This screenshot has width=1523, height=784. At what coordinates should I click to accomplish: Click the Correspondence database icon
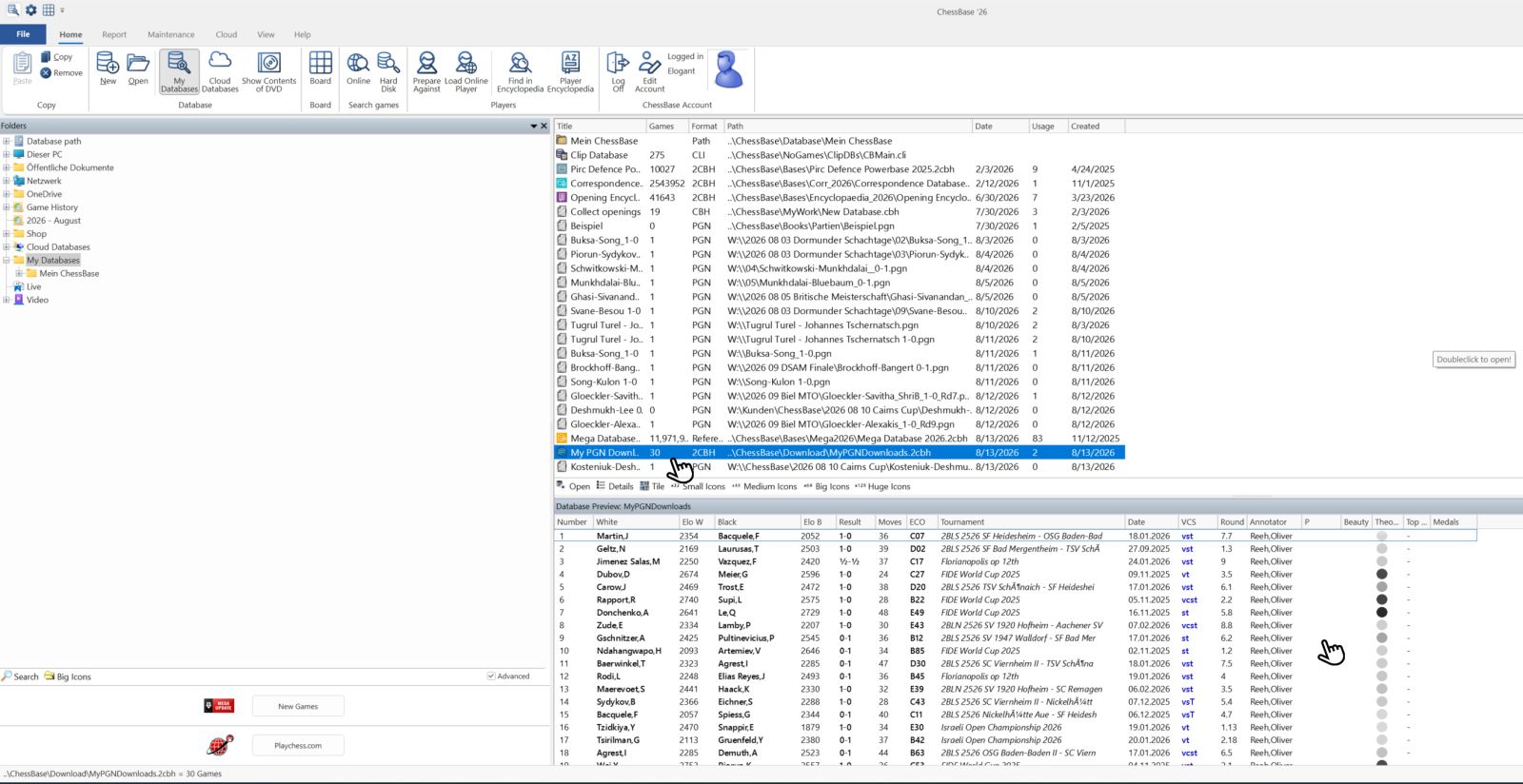(x=562, y=184)
